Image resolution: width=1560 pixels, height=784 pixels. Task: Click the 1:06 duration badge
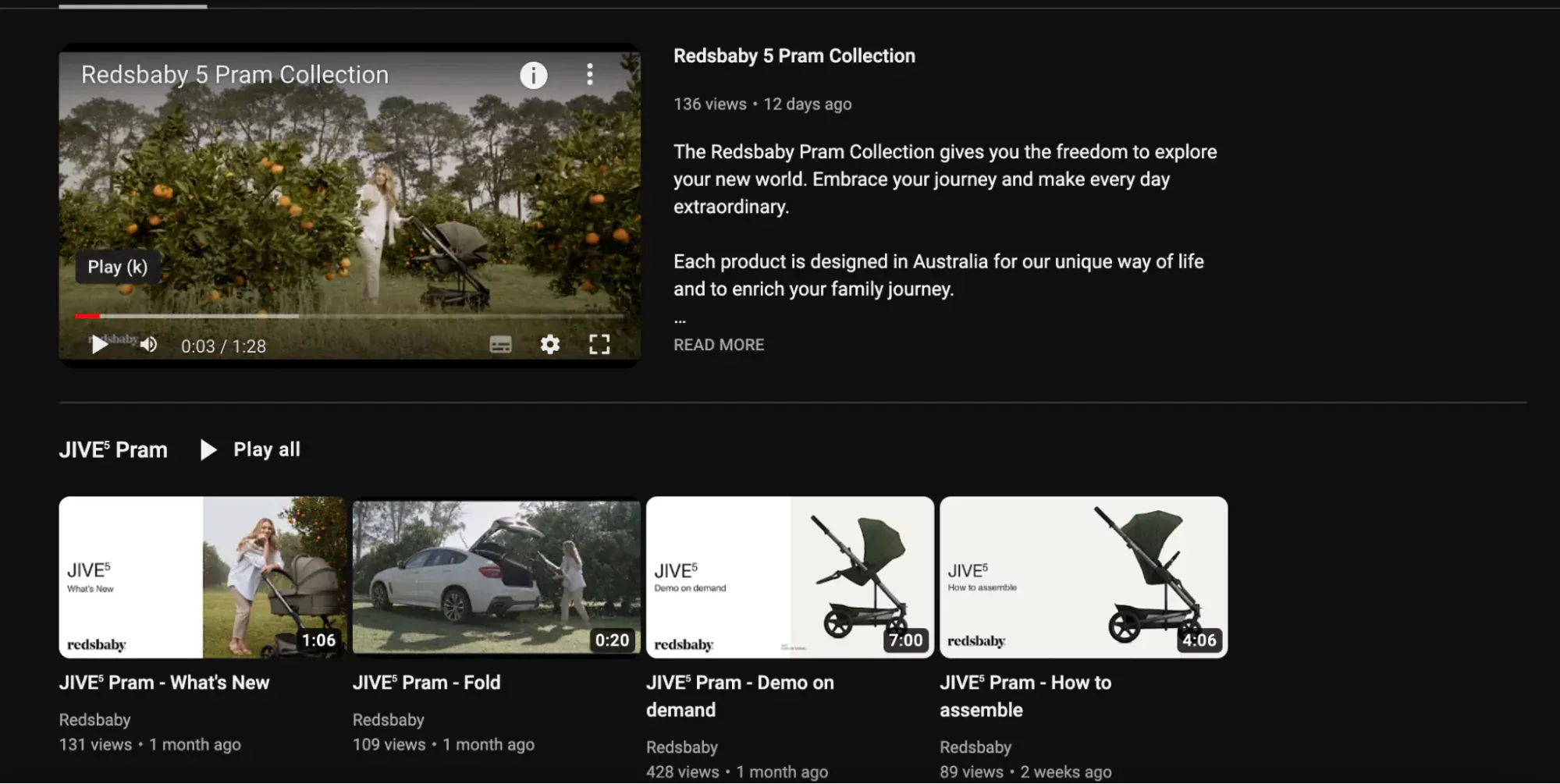(318, 640)
